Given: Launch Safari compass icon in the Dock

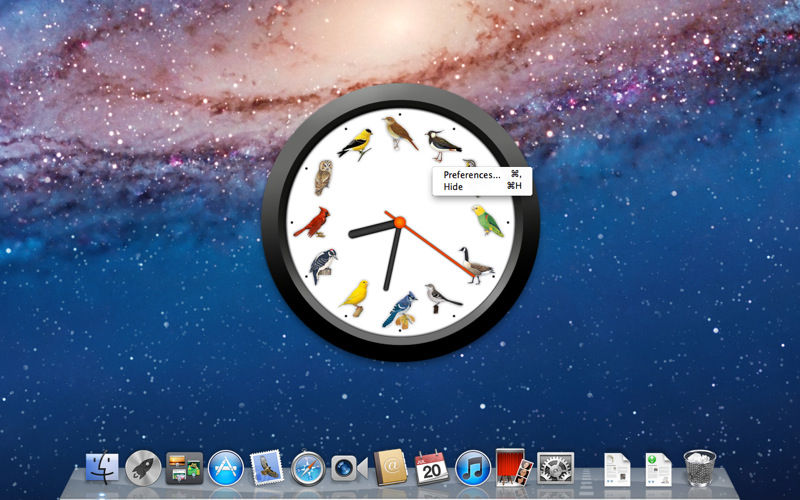Looking at the screenshot, I should pyautogui.click(x=308, y=468).
